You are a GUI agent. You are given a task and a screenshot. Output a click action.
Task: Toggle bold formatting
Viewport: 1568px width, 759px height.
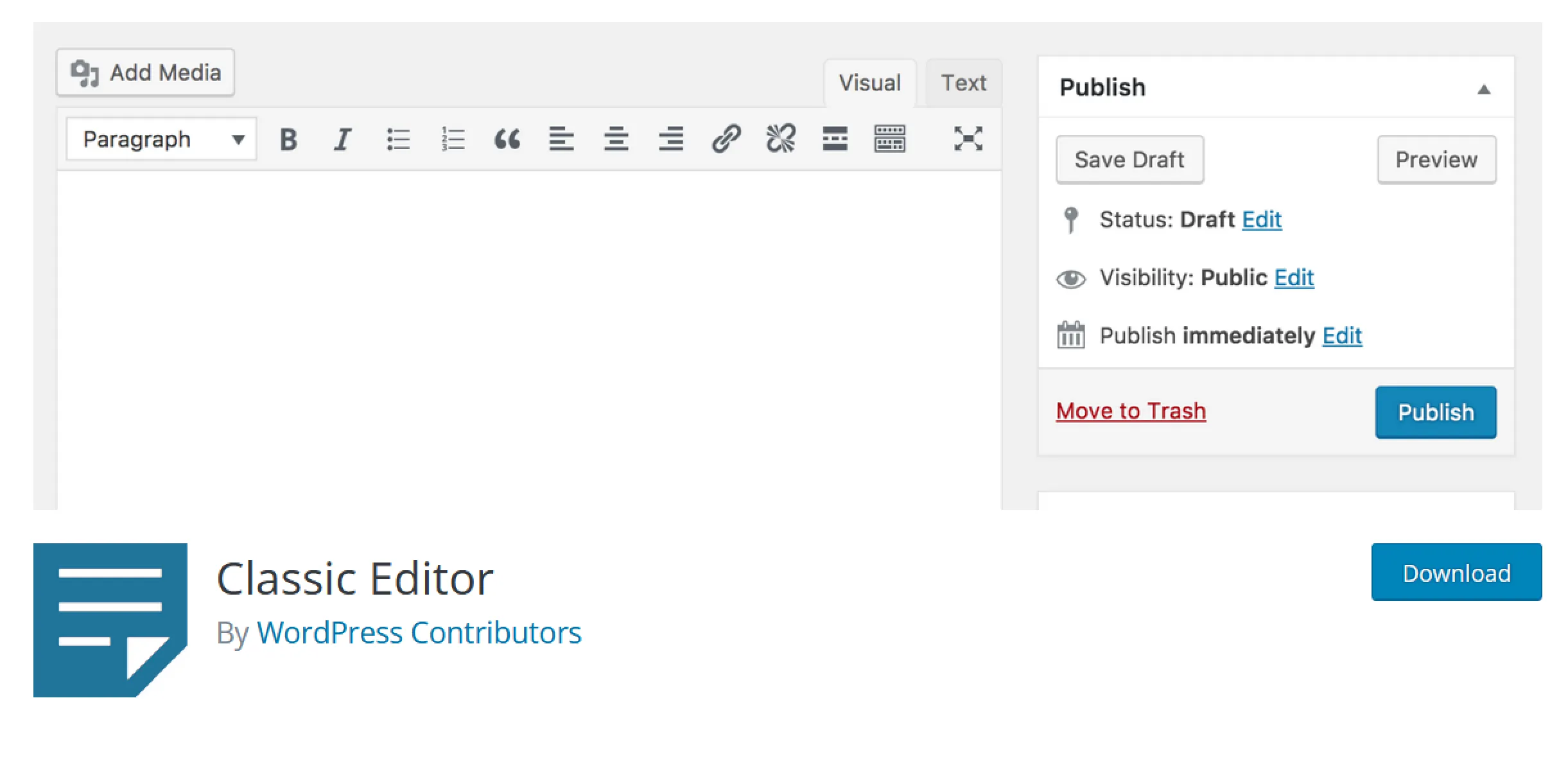coord(288,139)
